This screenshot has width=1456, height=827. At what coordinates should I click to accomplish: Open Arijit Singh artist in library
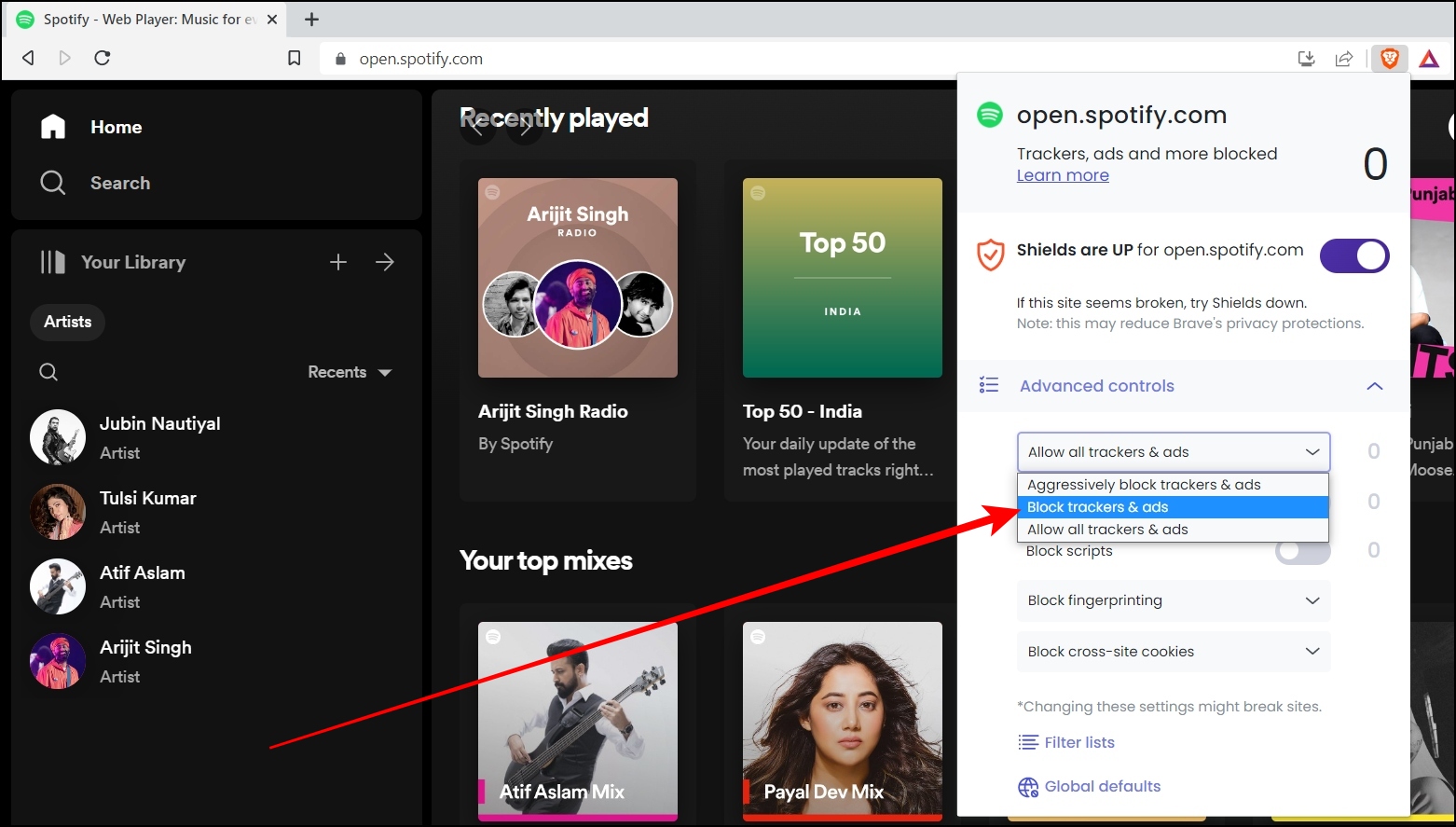[x=216, y=661]
